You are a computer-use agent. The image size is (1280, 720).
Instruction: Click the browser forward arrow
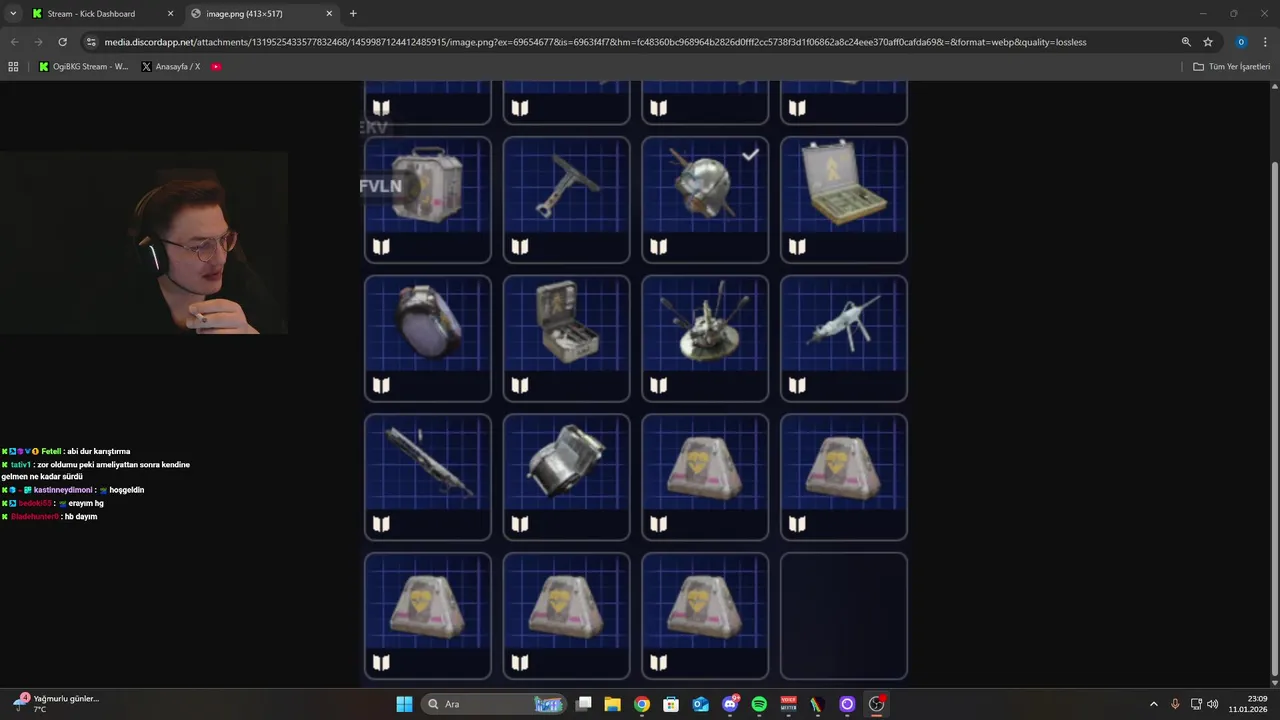pos(38,42)
